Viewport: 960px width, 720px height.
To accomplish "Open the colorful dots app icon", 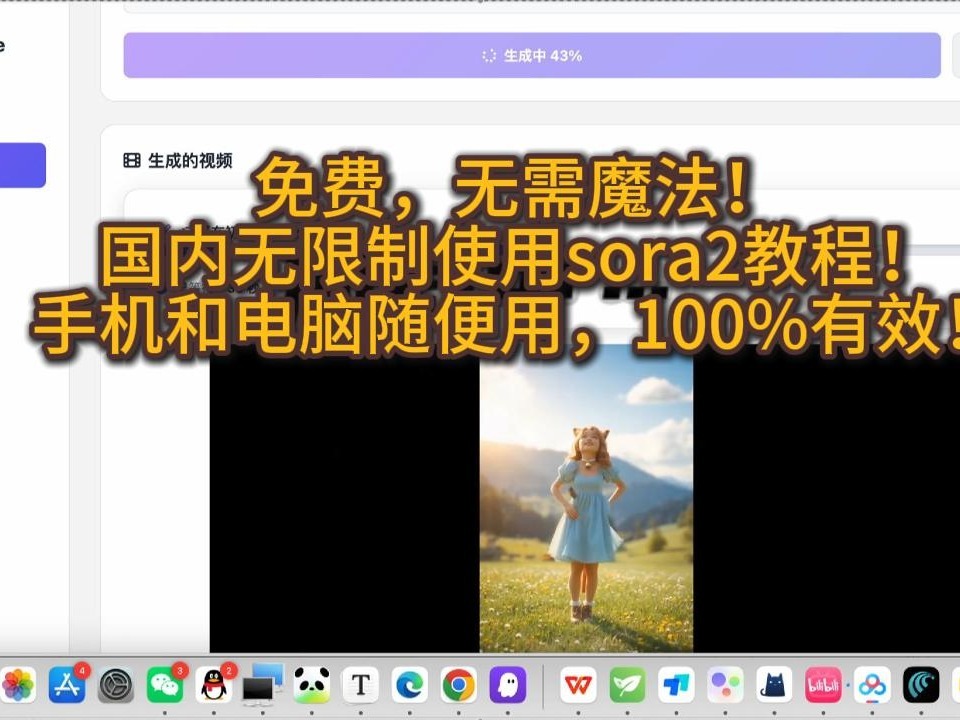I will pyautogui.click(x=725, y=685).
